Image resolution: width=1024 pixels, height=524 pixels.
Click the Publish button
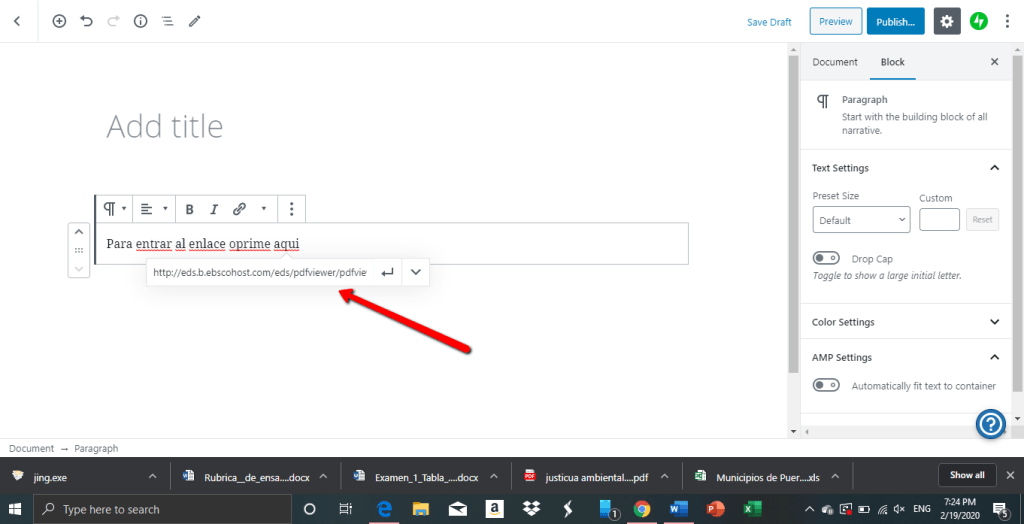tap(895, 21)
